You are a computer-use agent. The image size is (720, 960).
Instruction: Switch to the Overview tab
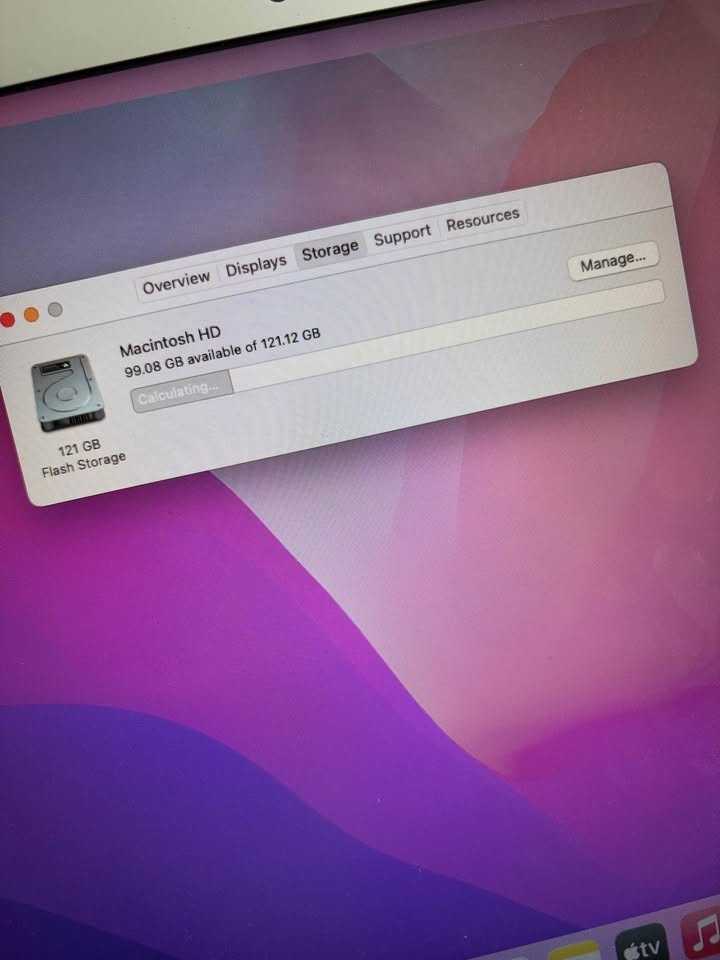click(x=176, y=283)
